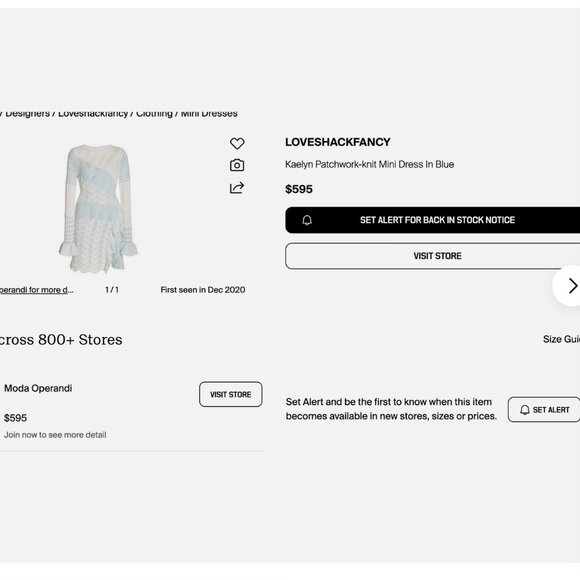Click the Operandi for more details link
Screen dimensions: 580x580
(x=36, y=290)
